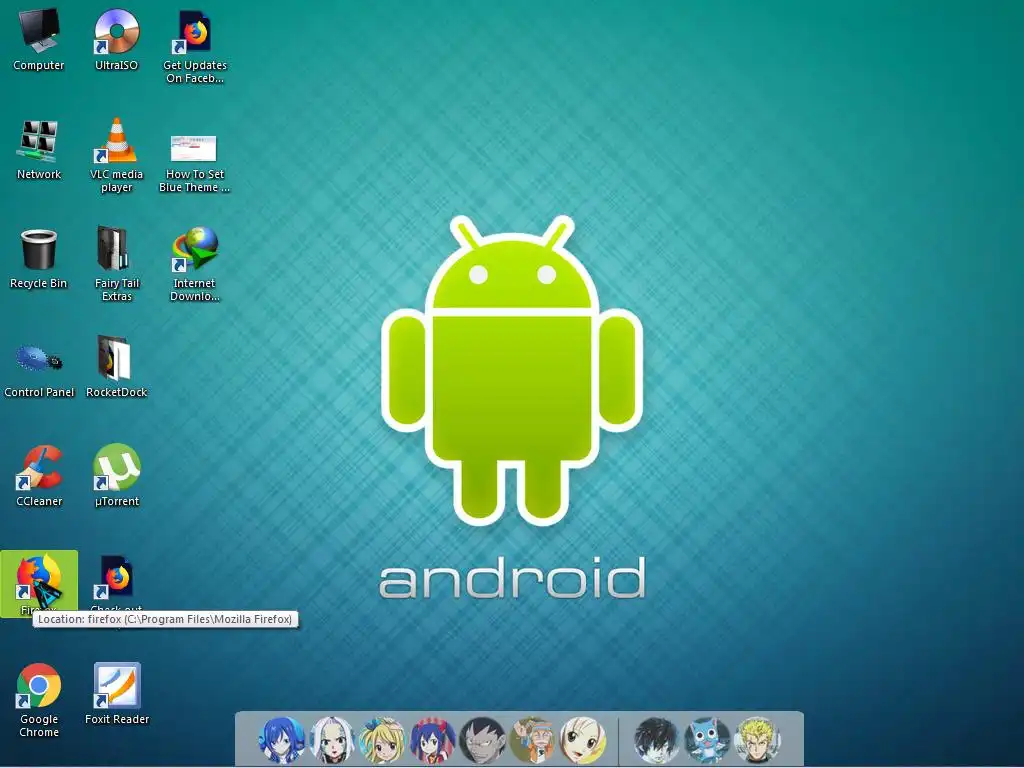Viewport: 1024px width, 768px height.
Task: Click smiling girl on yellow background dock icon
Action: coord(583,741)
